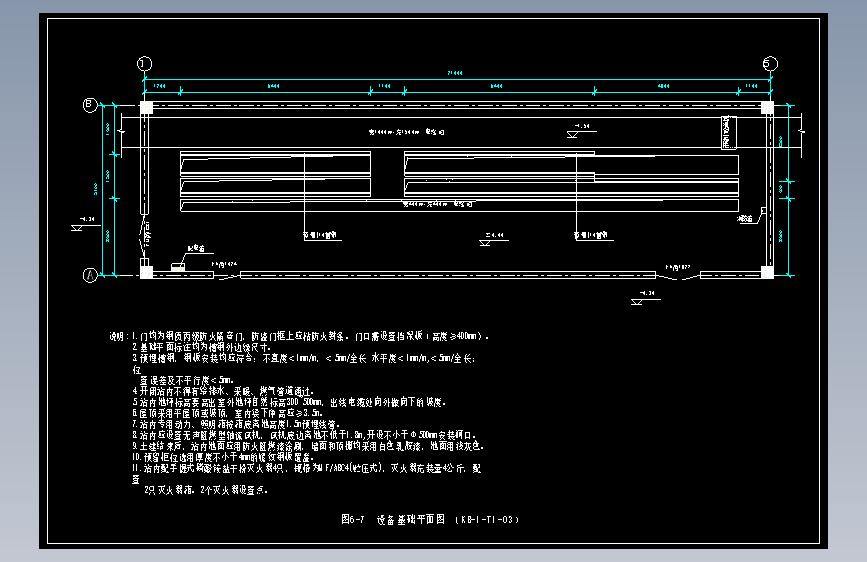Select the door swing on the left wall

[143, 236]
